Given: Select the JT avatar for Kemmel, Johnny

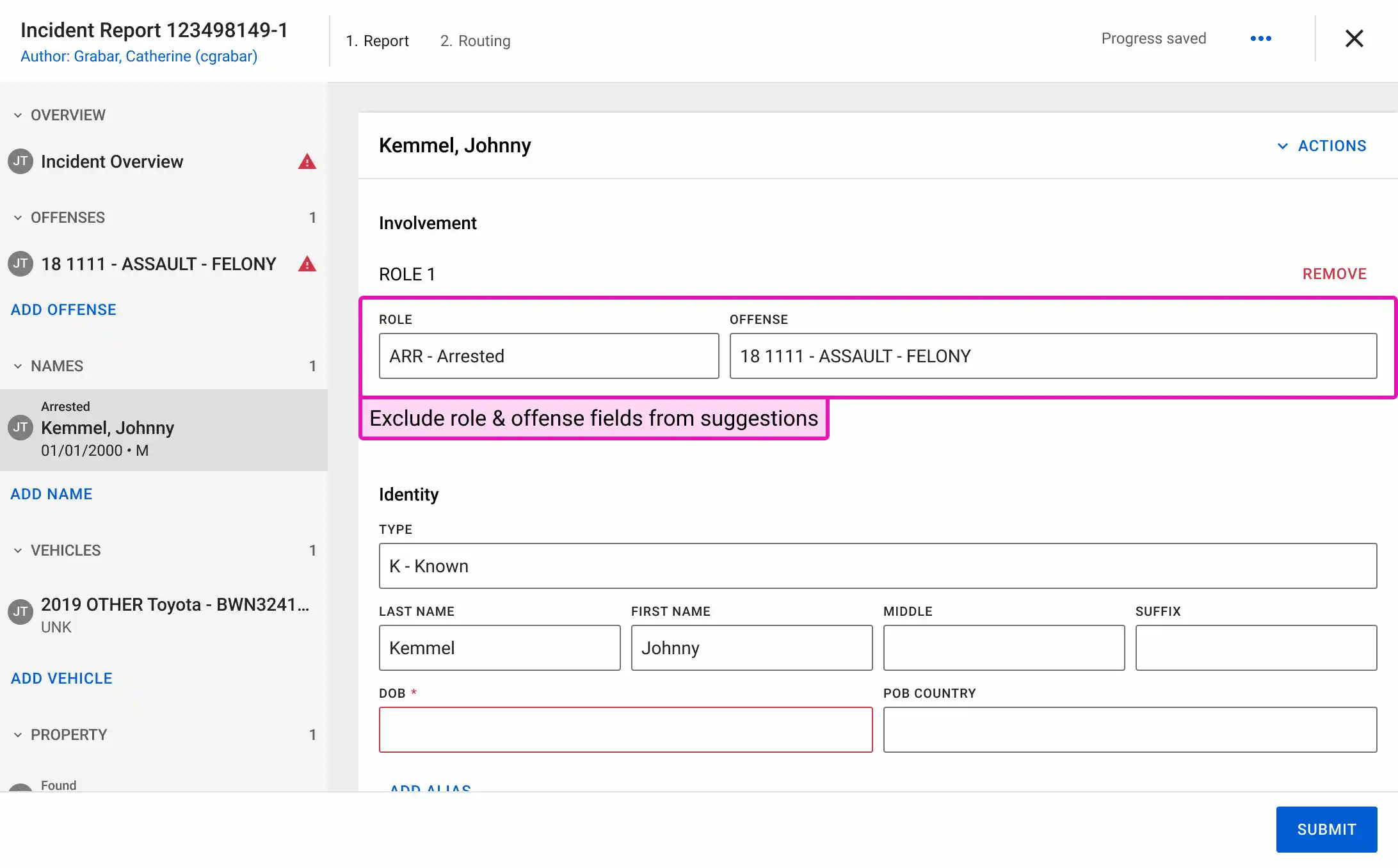Looking at the screenshot, I should tap(20, 428).
